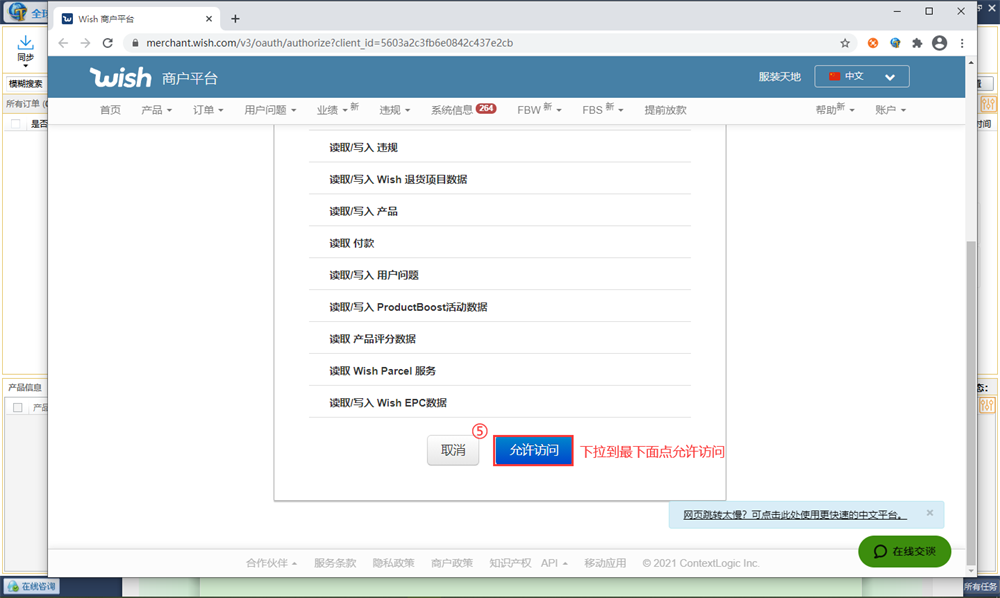Image resolution: width=1000 pixels, height=598 pixels.
Task: Click 读取/写入 产品 permission row
Action: point(500,211)
